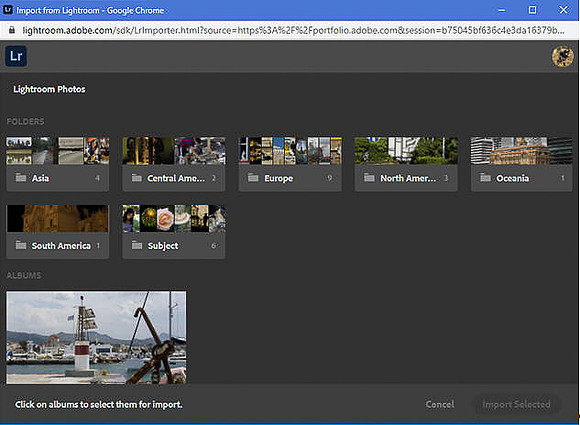
Task: Open Europe folder thumbnail strip
Action: click(290, 151)
